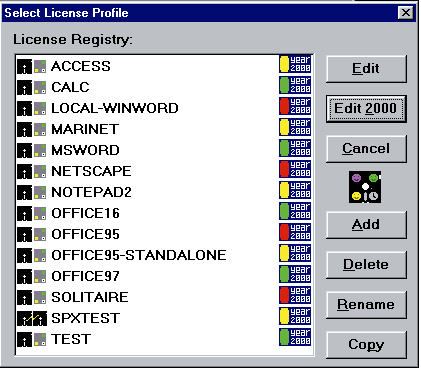
Task: Click the profile icon beside NOTEPAD2
Action: click(x=32, y=192)
